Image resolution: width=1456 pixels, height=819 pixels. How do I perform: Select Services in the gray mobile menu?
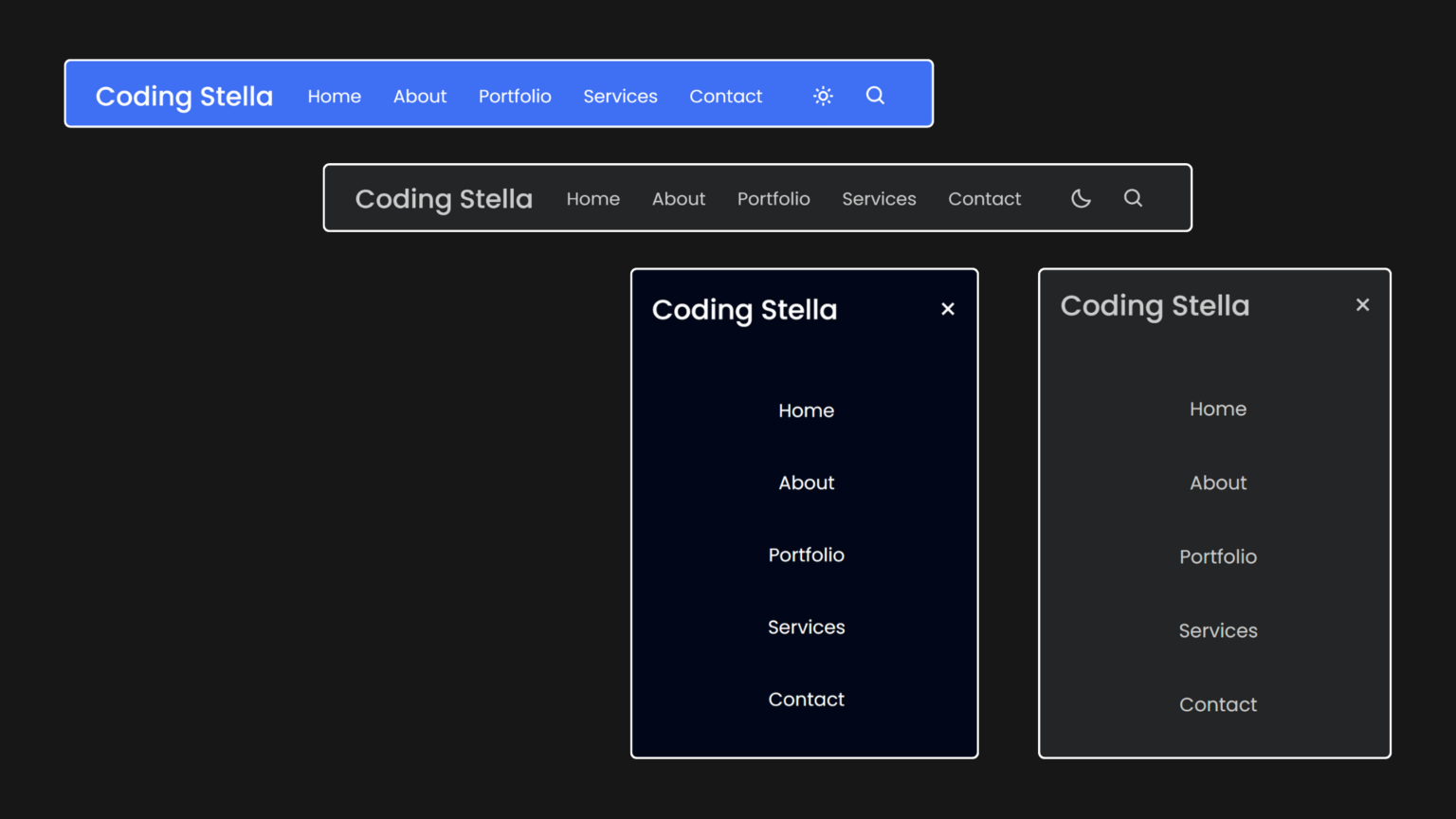point(1217,630)
